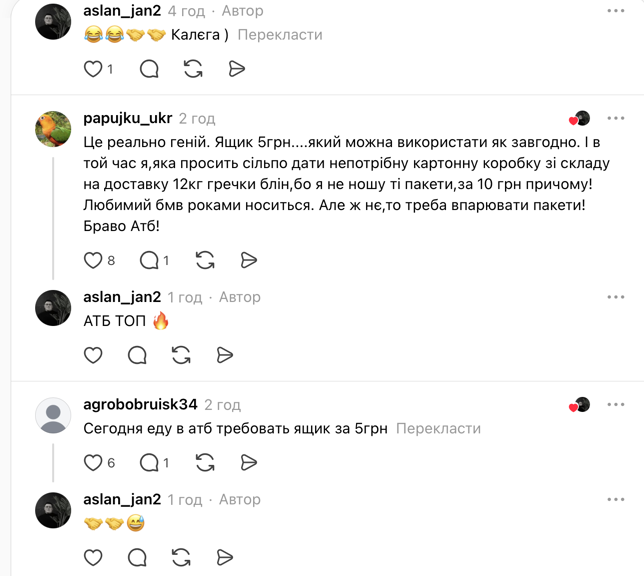This screenshot has width=644, height=576.
Task: Like the agrobobruisk34 comment with 6 likes
Action: [93, 463]
